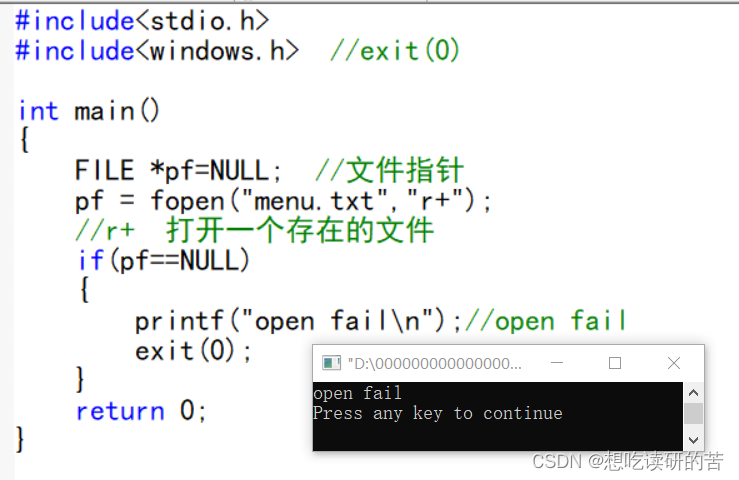This screenshot has height=480, width=739.
Task: Click the console window's application icon
Action: tap(331, 363)
